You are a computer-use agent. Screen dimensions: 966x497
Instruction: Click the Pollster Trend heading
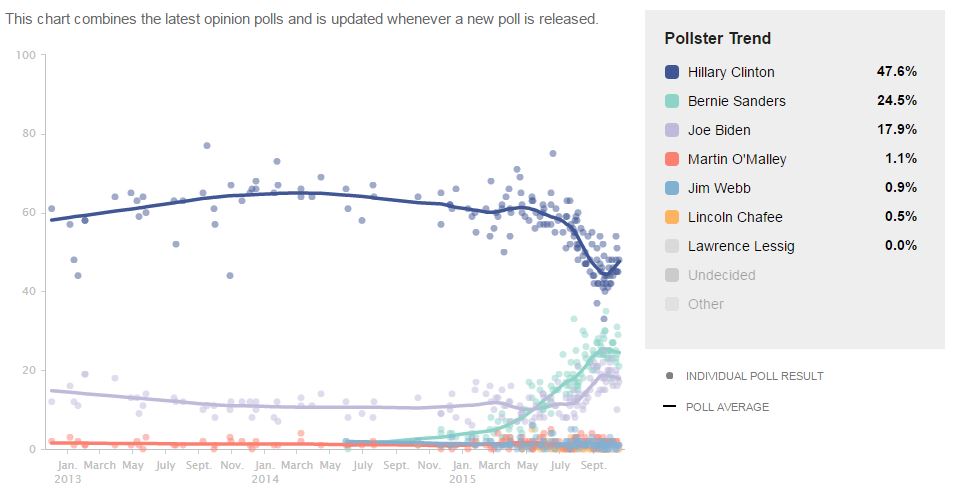(x=717, y=38)
